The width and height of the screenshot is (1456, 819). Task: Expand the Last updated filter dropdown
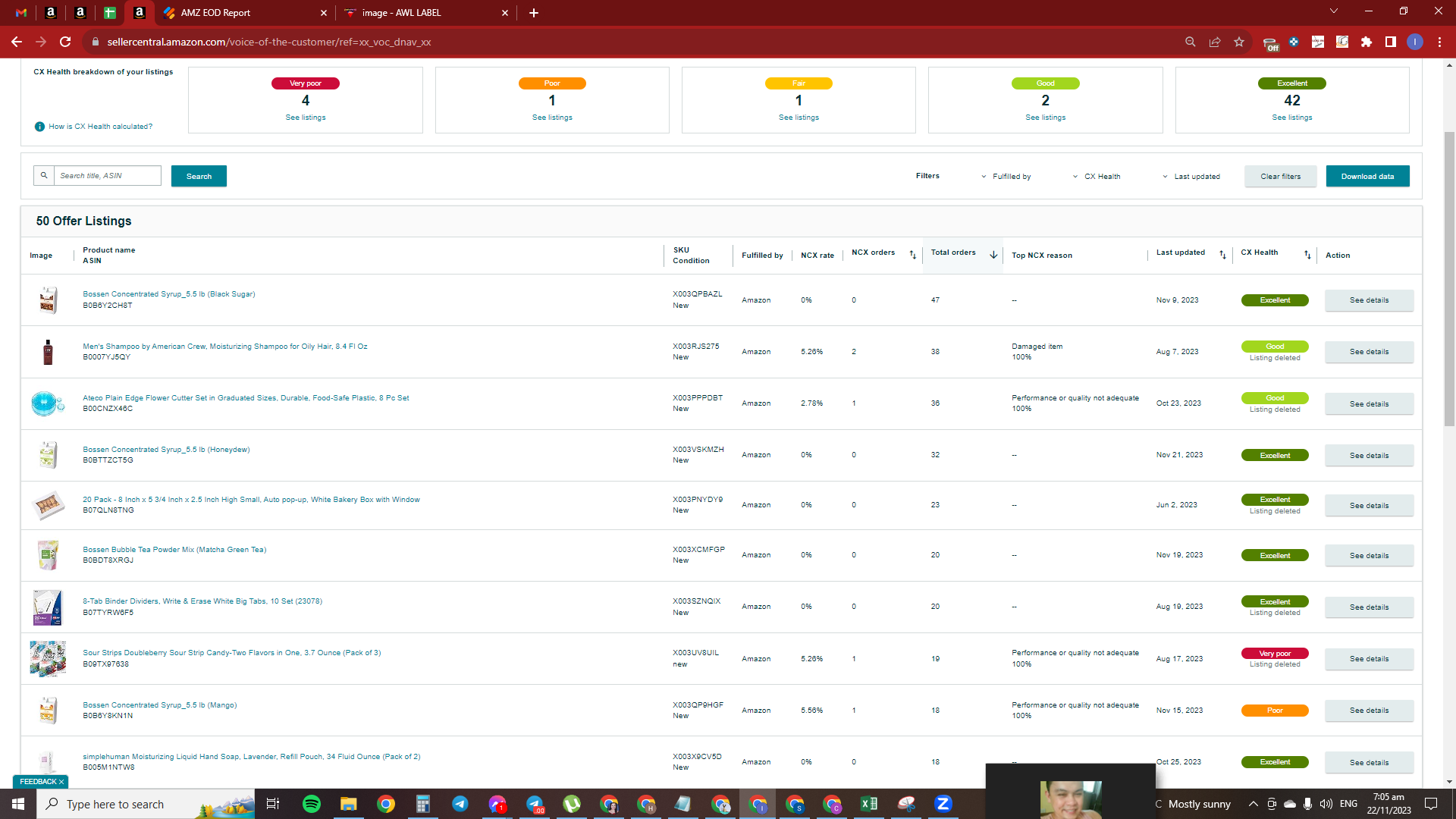tap(1191, 176)
